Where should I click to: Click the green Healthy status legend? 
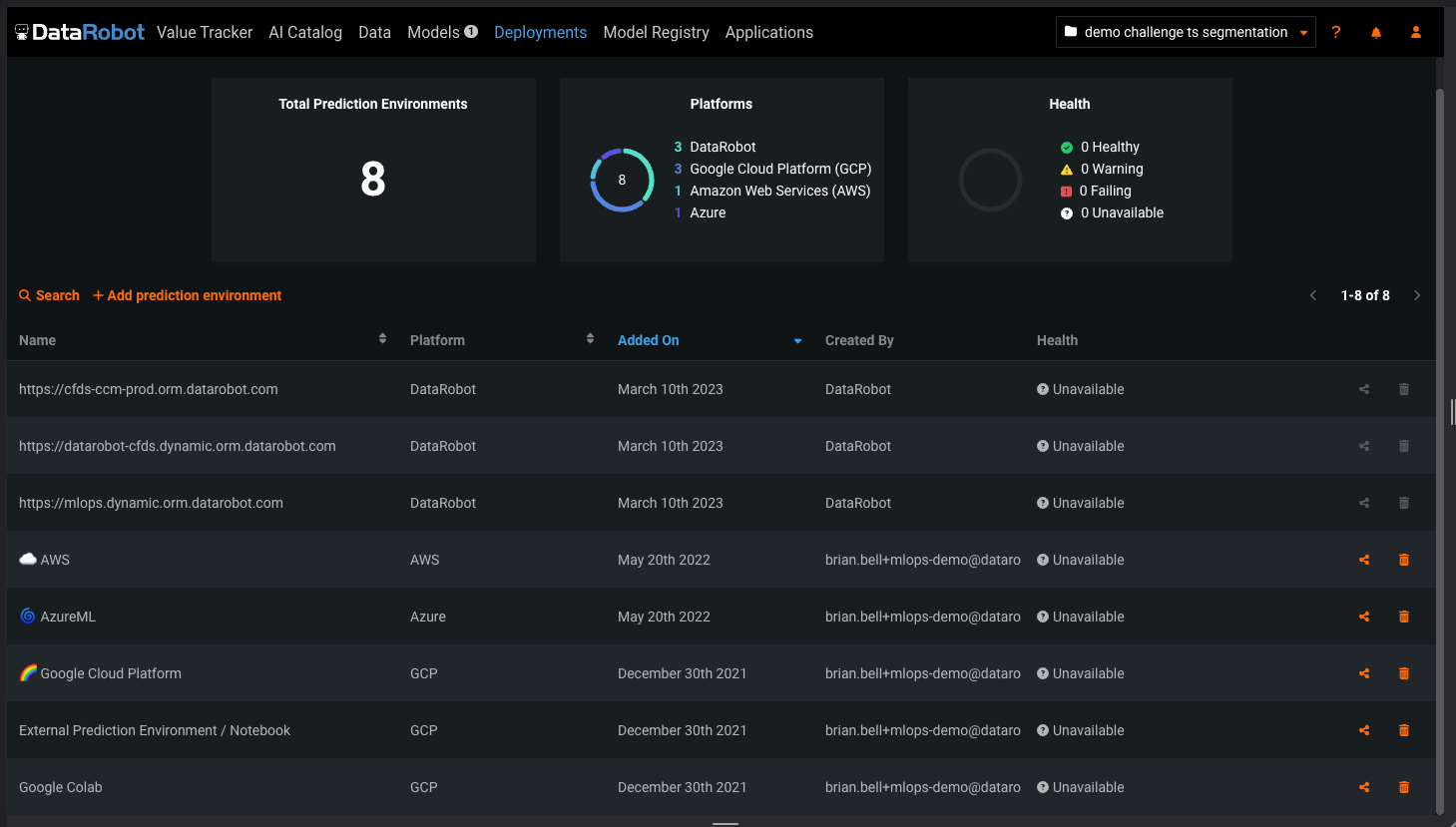tap(1100, 147)
